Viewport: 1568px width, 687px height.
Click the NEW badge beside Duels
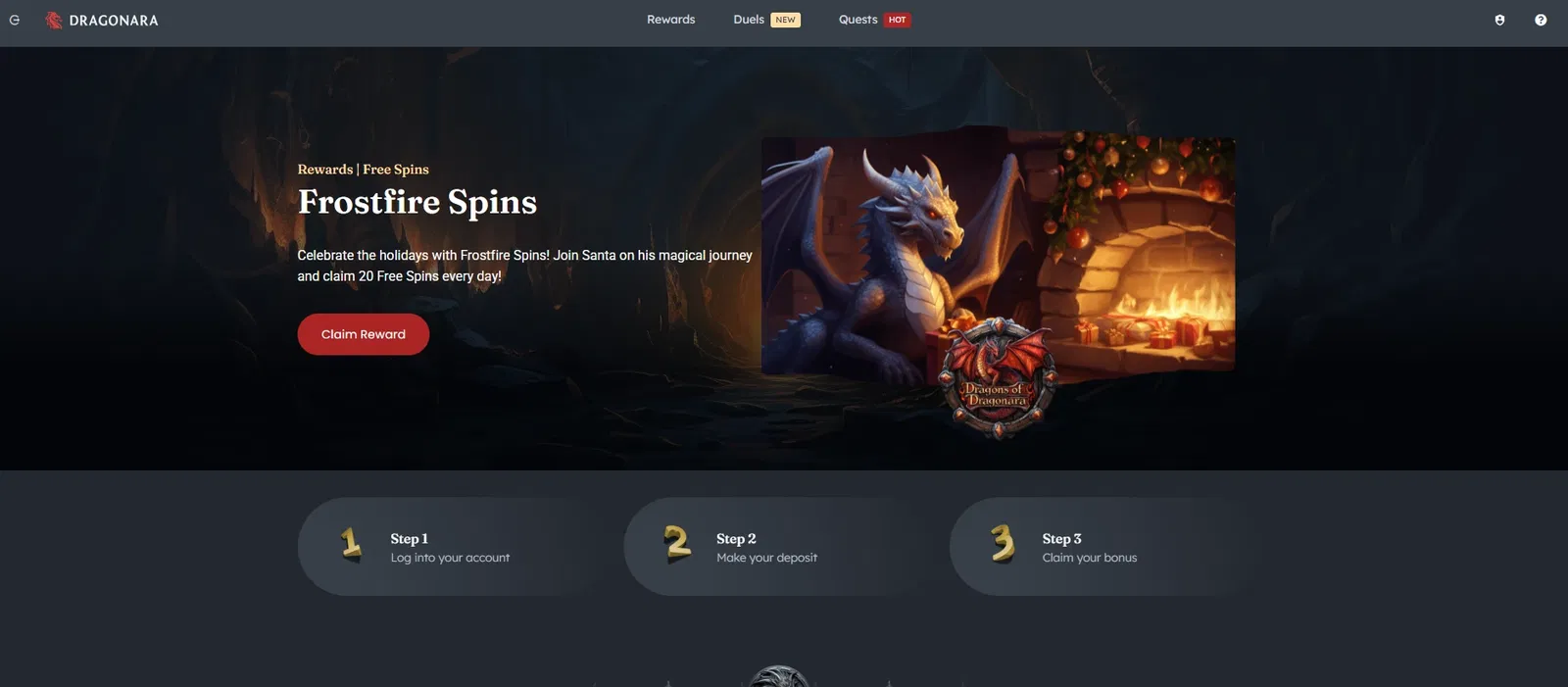(x=785, y=20)
